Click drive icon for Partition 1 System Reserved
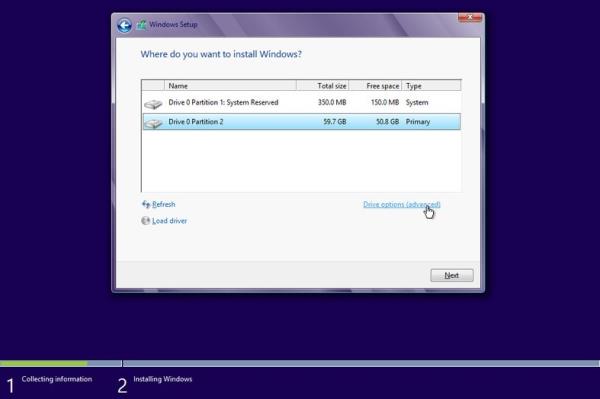Image resolution: width=600 pixels, height=399 pixels. 153,104
